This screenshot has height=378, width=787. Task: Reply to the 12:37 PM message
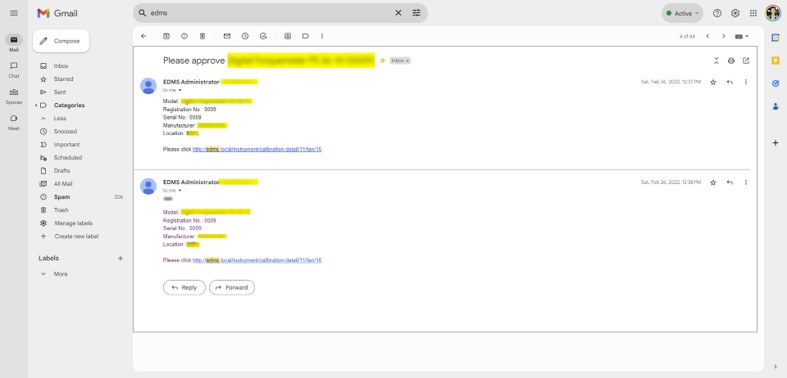(730, 82)
